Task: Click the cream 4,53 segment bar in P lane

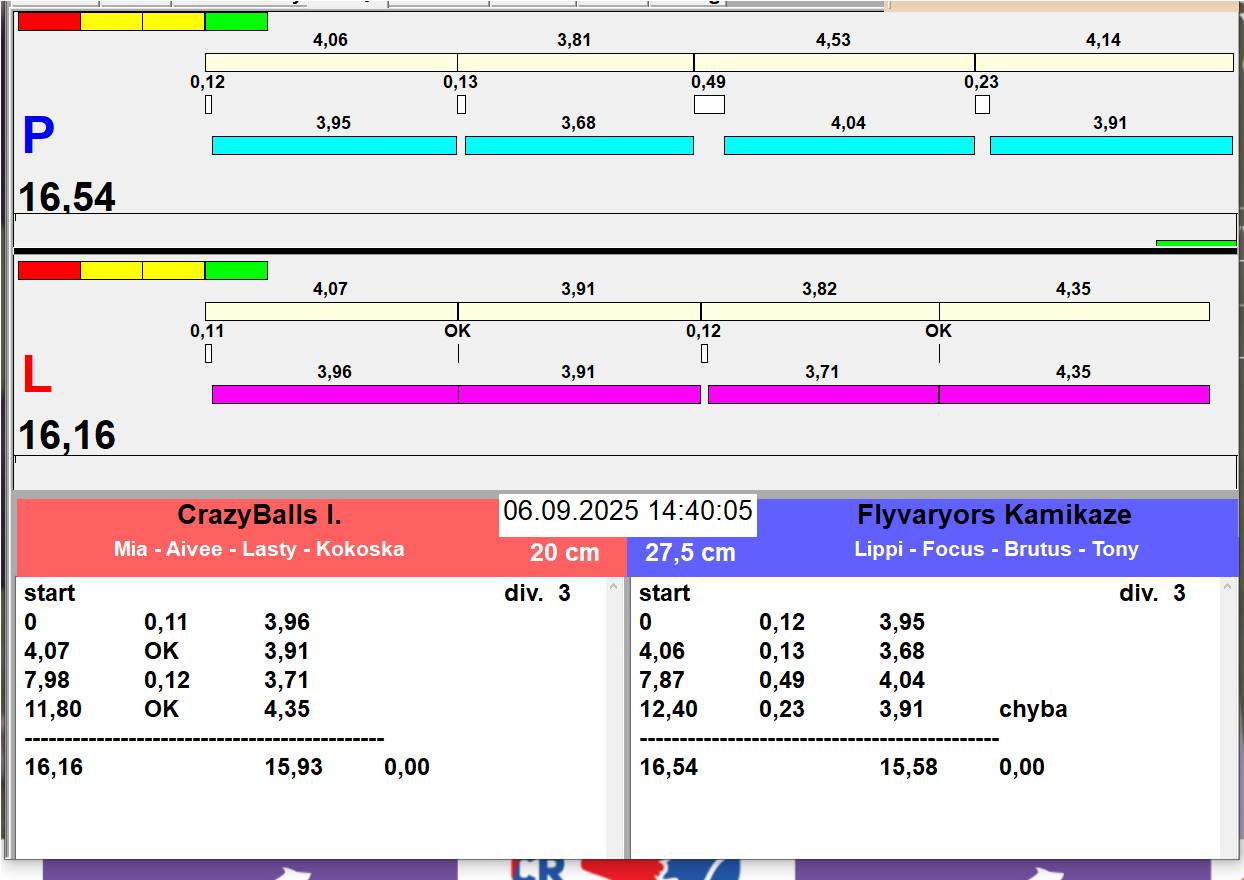Action: tap(834, 62)
